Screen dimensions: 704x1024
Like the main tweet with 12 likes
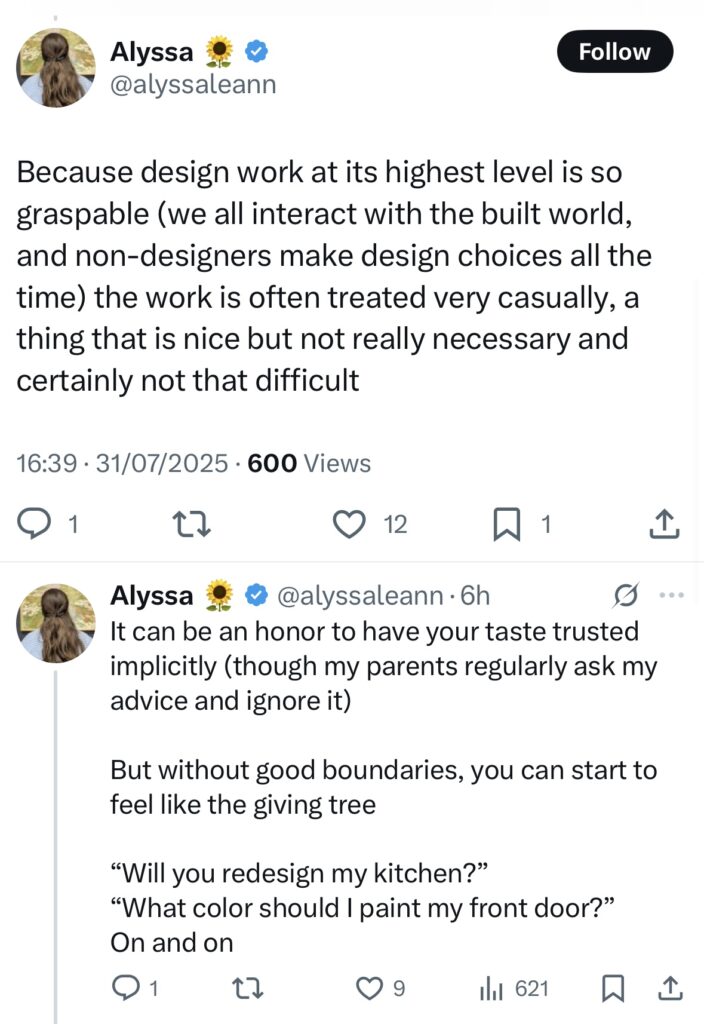[349, 523]
